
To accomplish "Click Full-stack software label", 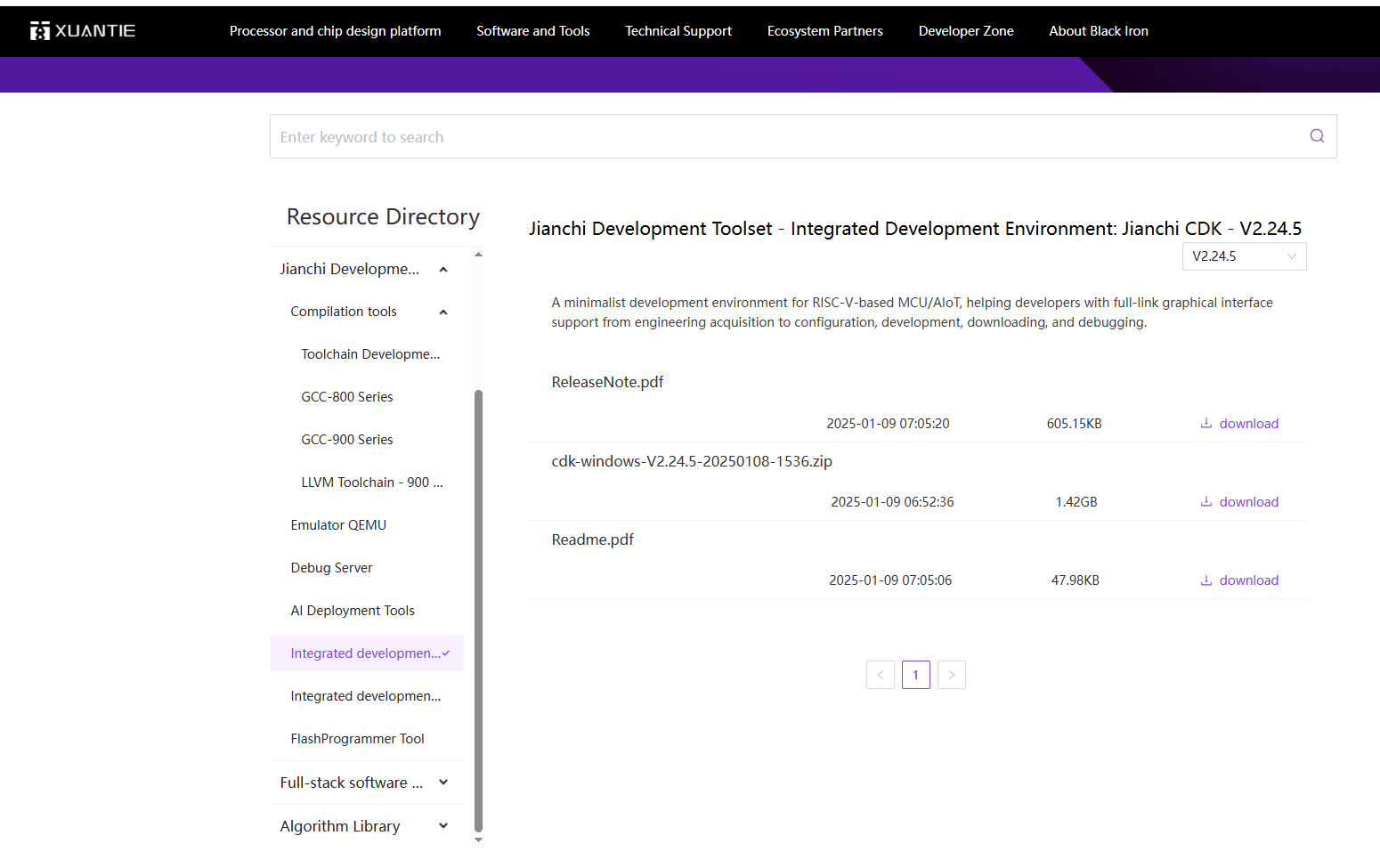I will tap(352, 783).
